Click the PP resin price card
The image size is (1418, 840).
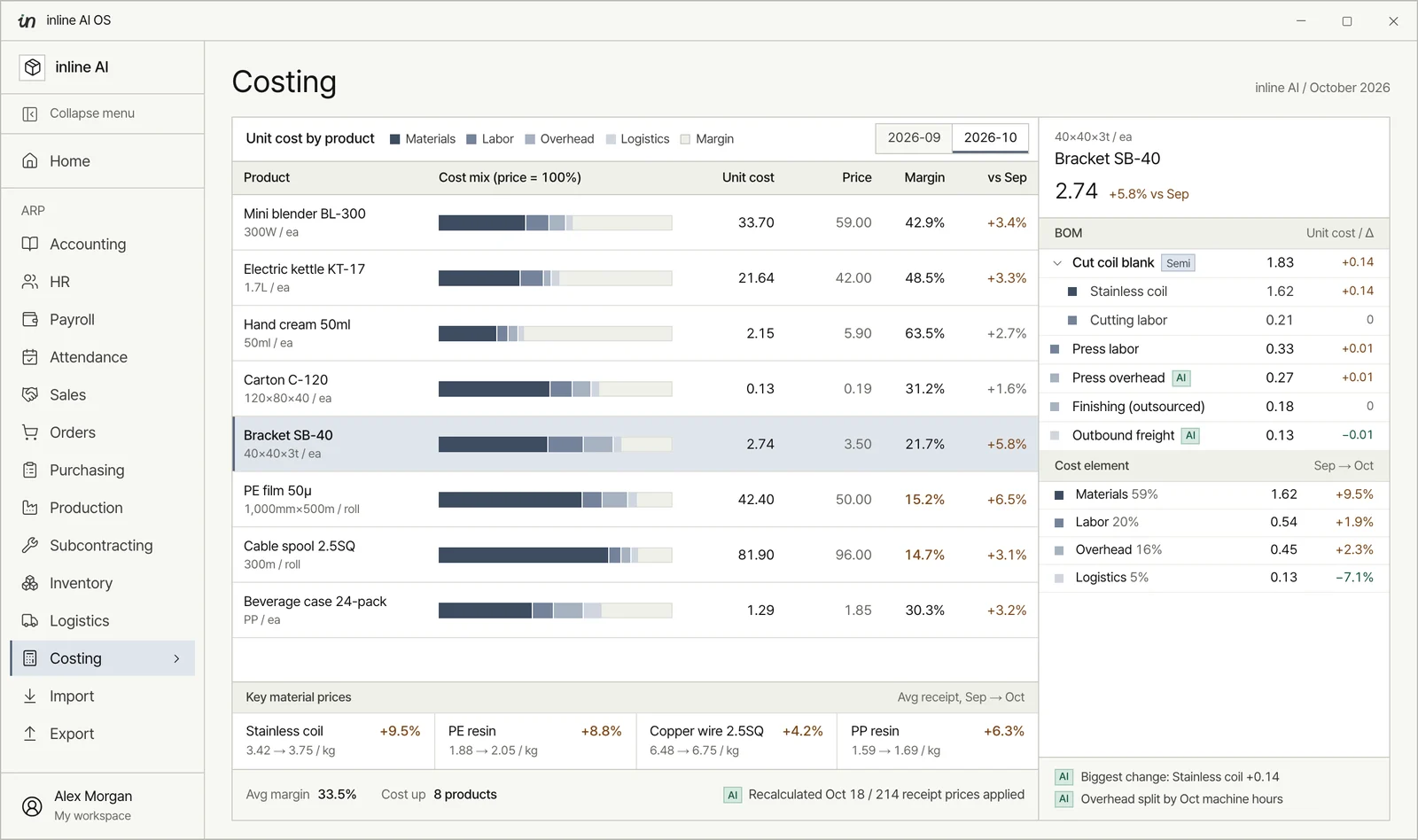(x=938, y=741)
